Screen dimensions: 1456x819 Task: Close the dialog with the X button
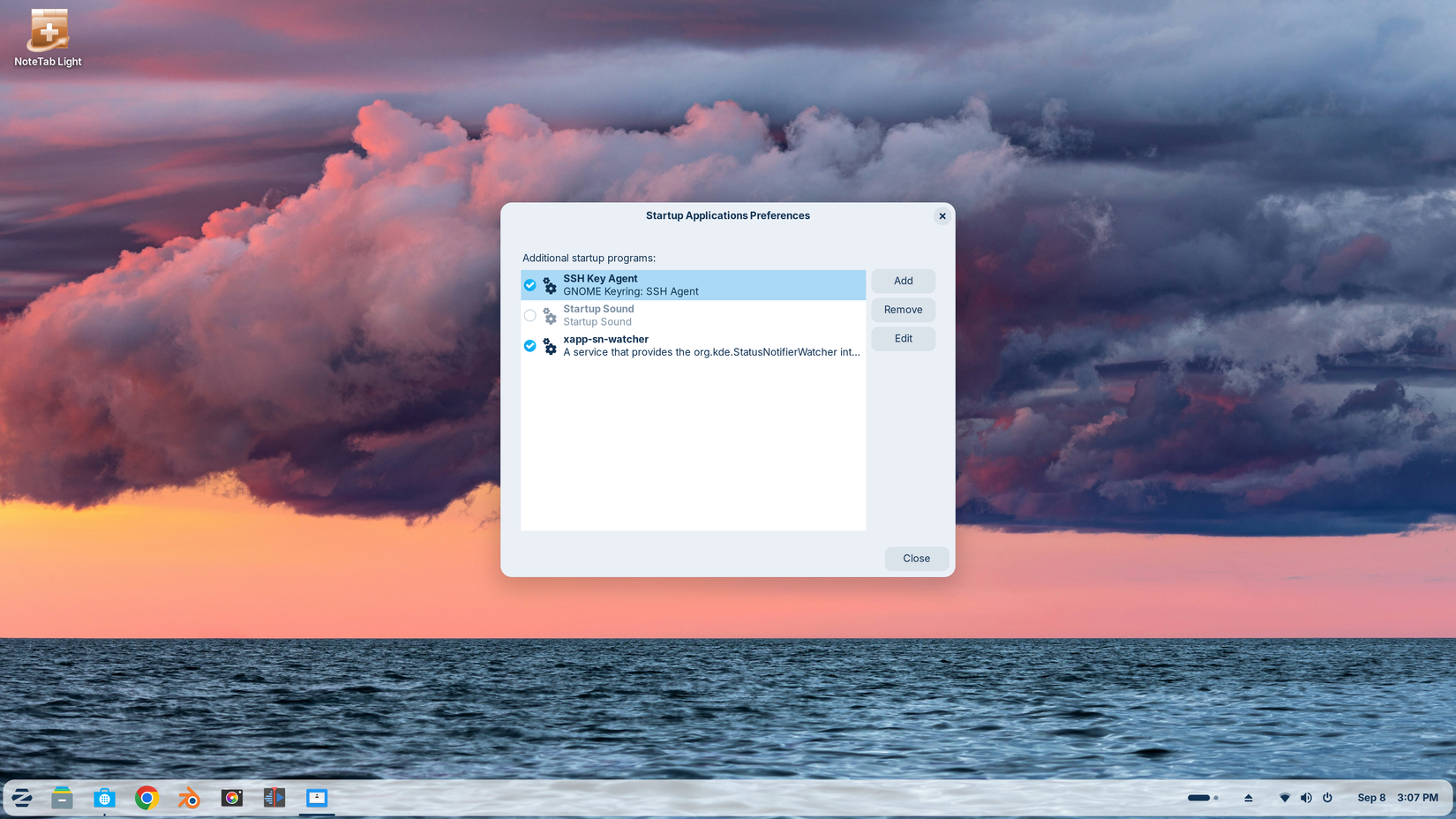pos(942,216)
